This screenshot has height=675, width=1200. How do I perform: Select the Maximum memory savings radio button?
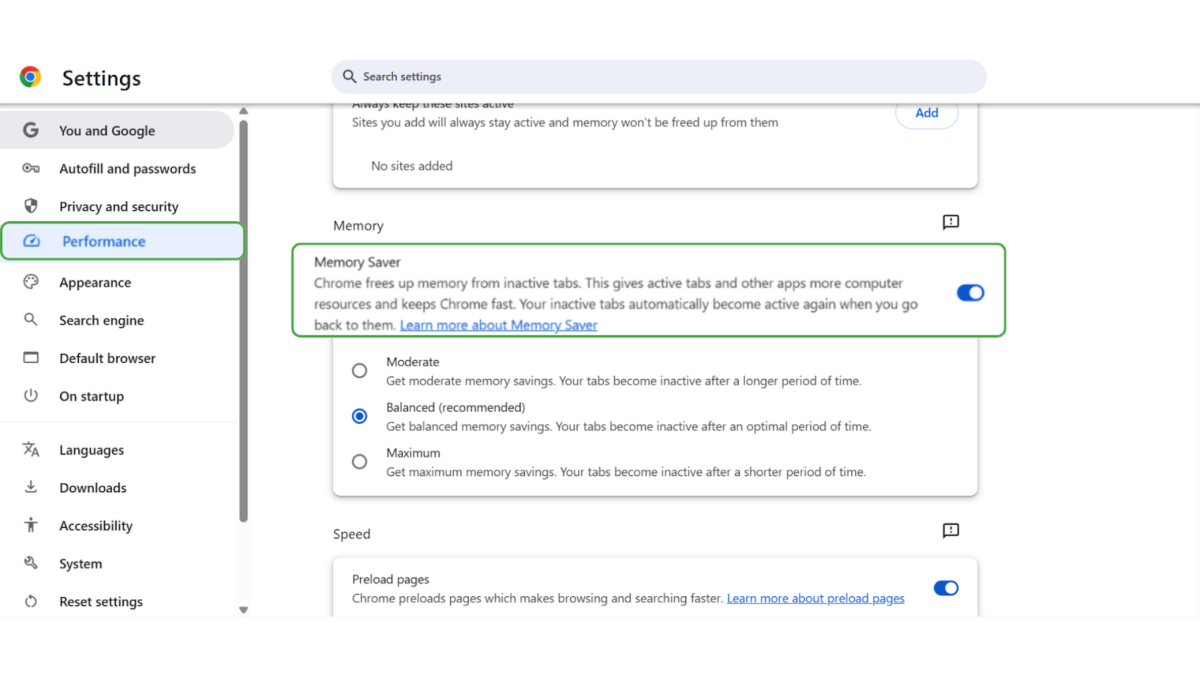coord(359,462)
